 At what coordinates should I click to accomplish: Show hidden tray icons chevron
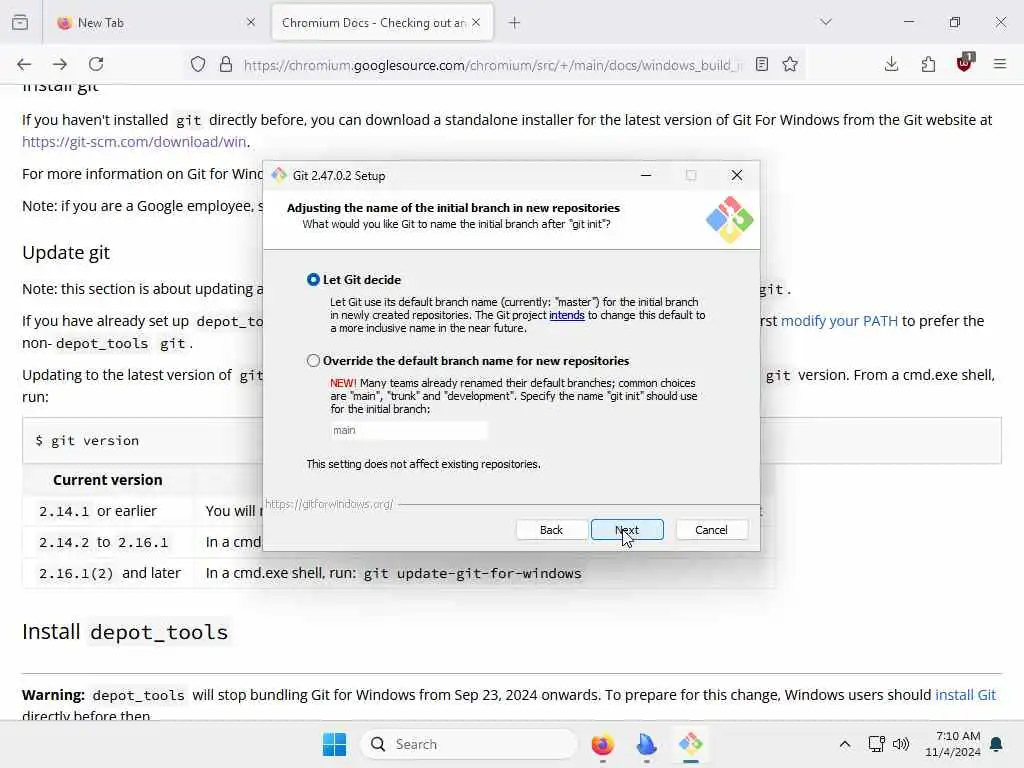[844, 744]
